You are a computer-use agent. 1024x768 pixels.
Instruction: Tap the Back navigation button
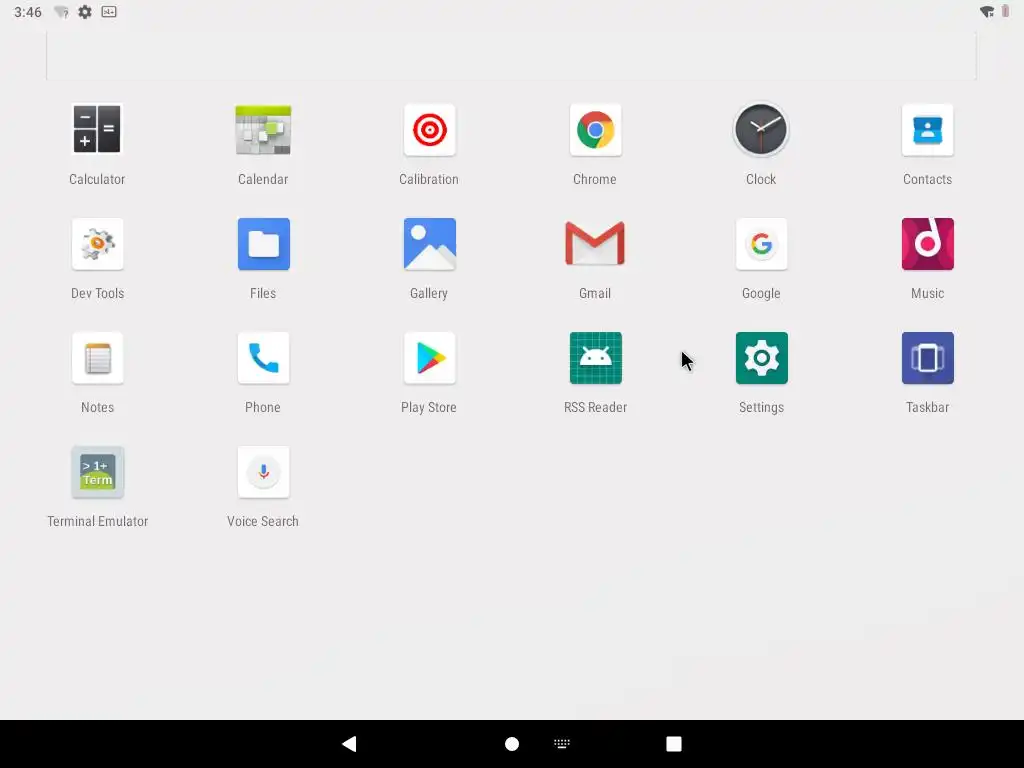click(x=349, y=743)
